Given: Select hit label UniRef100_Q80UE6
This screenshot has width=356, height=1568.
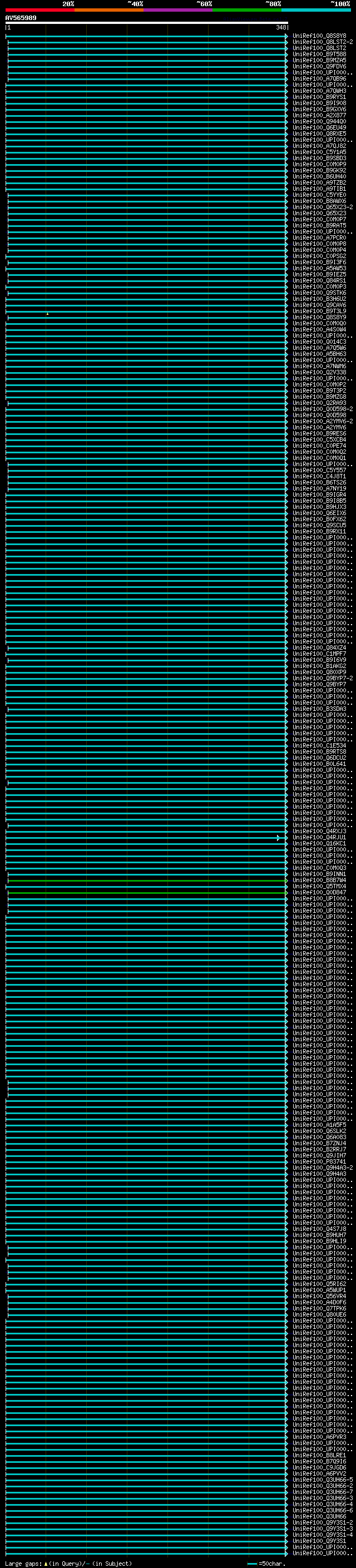Looking at the screenshot, I should pos(319,1314).
